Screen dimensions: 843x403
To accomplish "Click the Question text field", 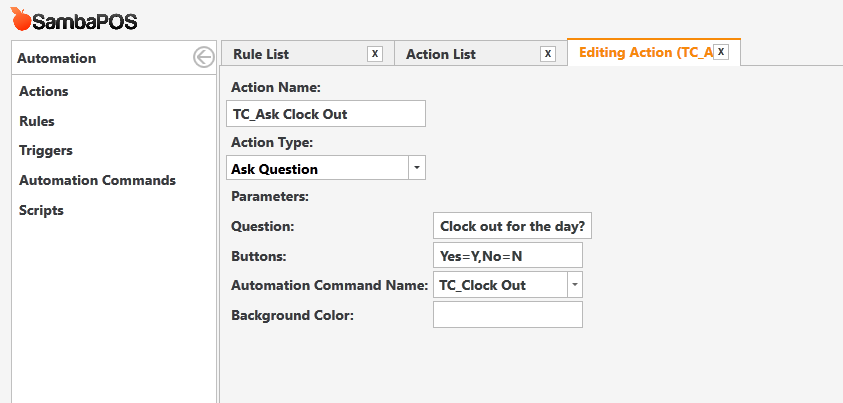I will tap(512, 226).
